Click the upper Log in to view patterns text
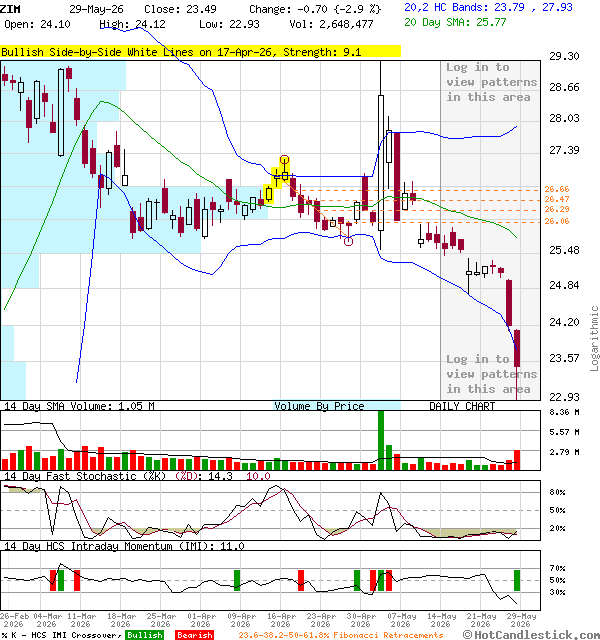 point(491,82)
